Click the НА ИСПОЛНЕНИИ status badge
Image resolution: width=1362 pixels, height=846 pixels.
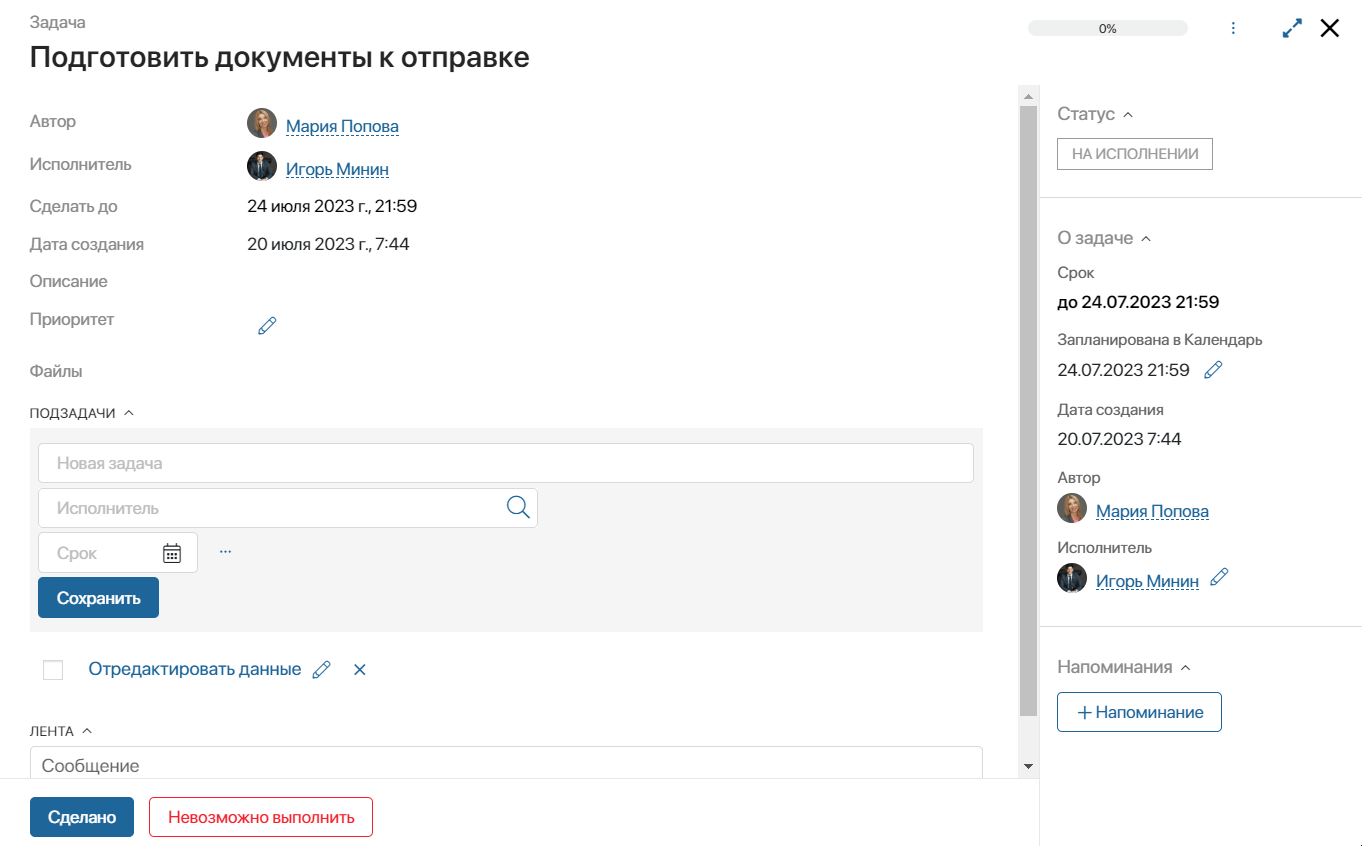click(x=1135, y=154)
